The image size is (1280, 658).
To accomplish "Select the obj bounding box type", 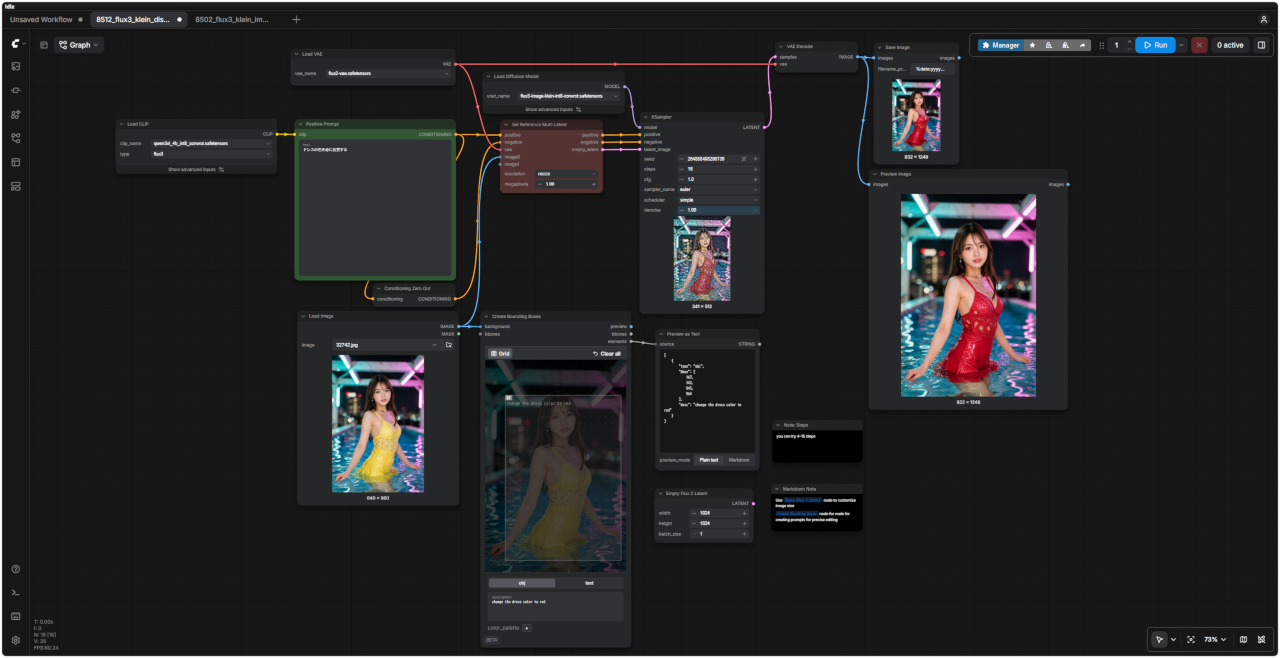I will 521,583.
